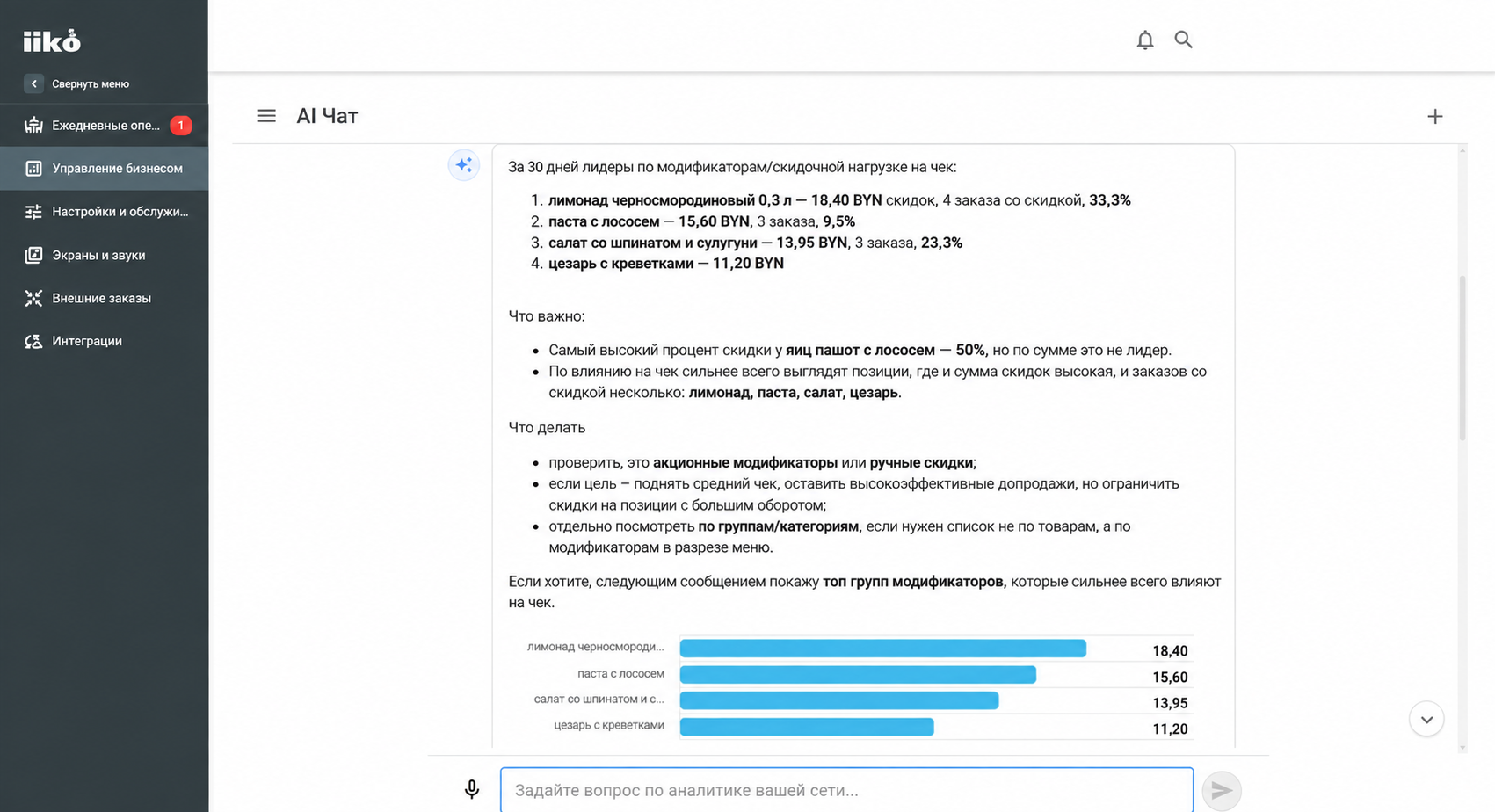The image size is (1495, 812).
Task: Click chart value 18,40
Action: (x=1170, y=651)
